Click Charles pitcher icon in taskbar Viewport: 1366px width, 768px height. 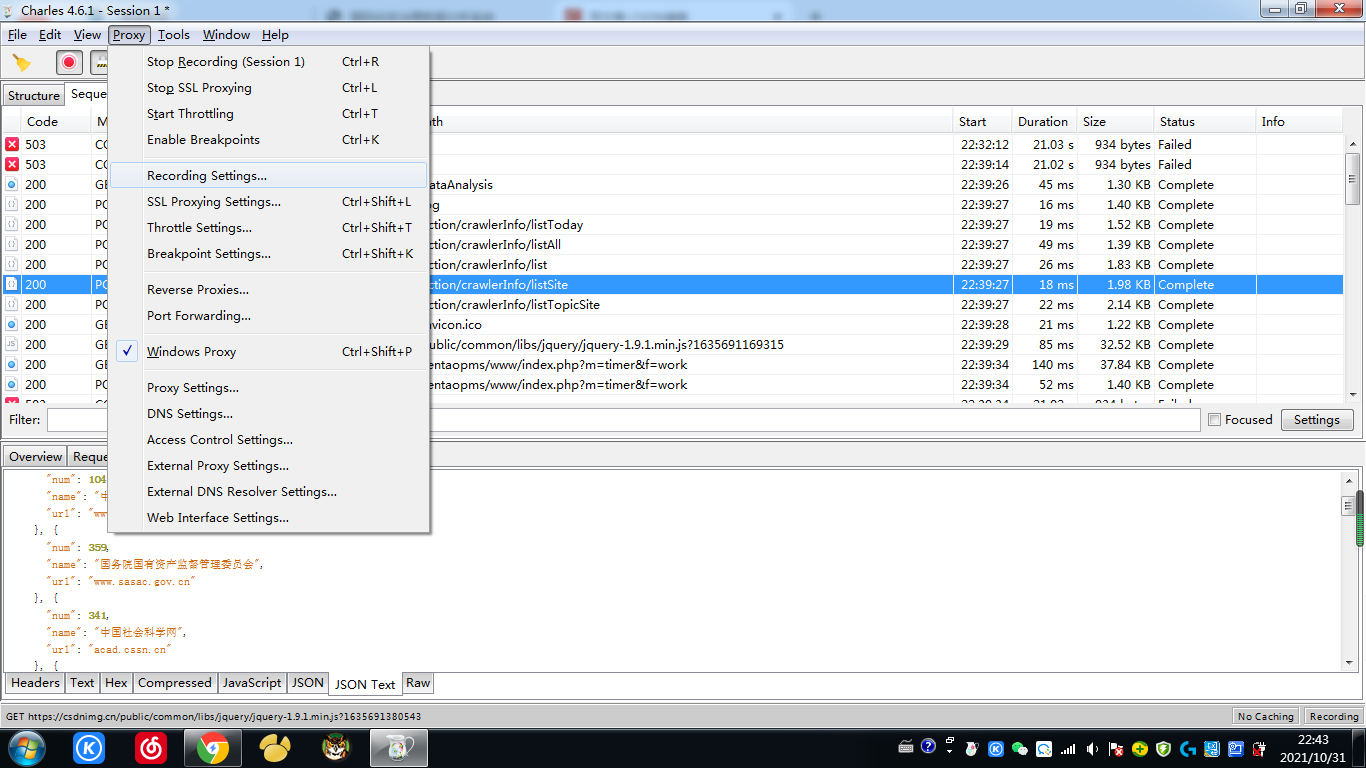tap(398, 748)
